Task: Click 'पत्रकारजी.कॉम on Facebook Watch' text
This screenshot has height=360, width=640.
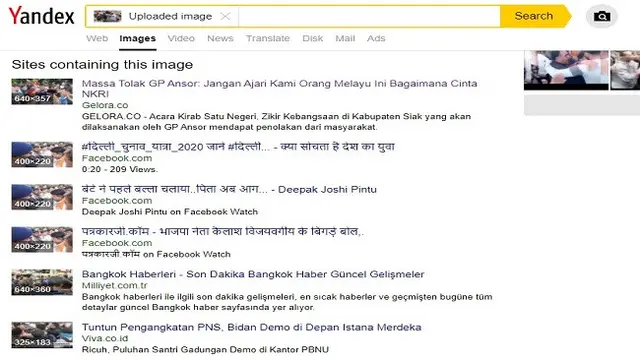Action: click(x=156, y=254)
